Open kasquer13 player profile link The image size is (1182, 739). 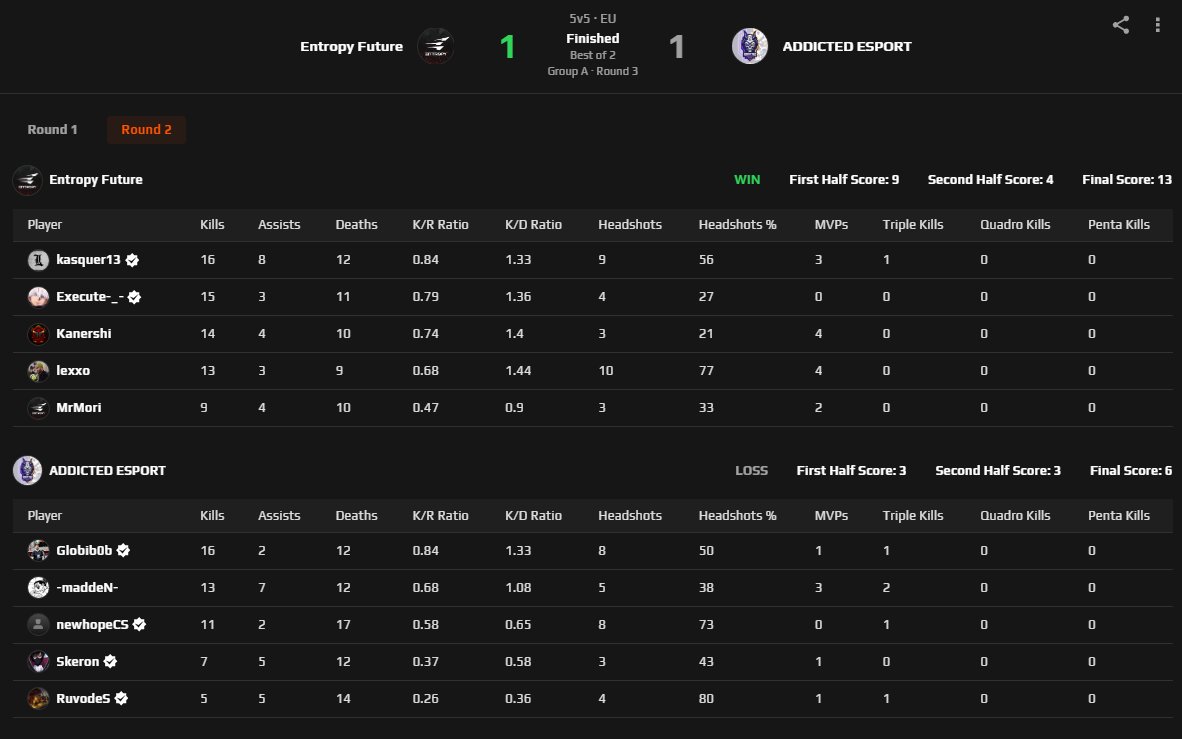coord(88,259)
